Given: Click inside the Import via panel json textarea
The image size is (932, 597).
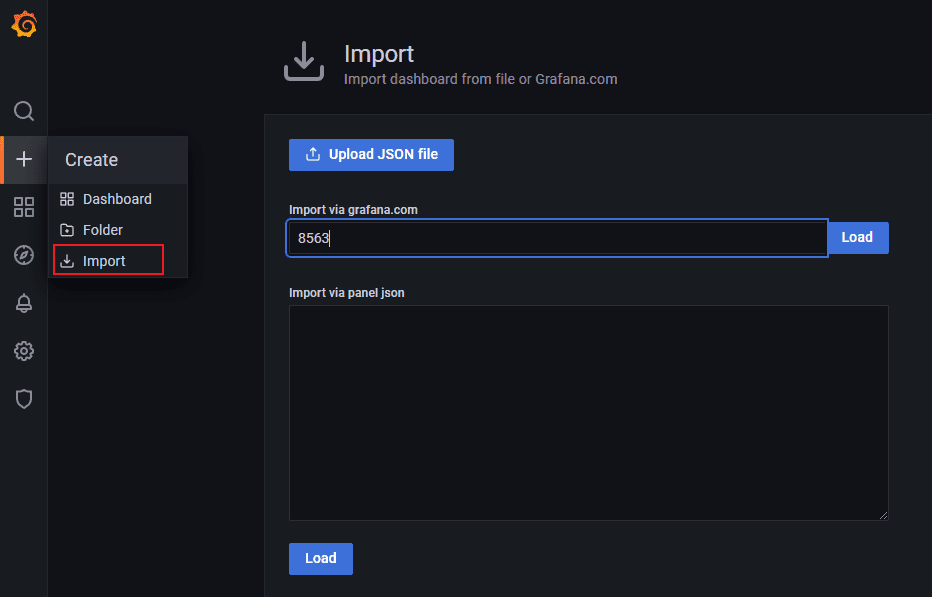Looking at the screenshot, I should point(588,412).
